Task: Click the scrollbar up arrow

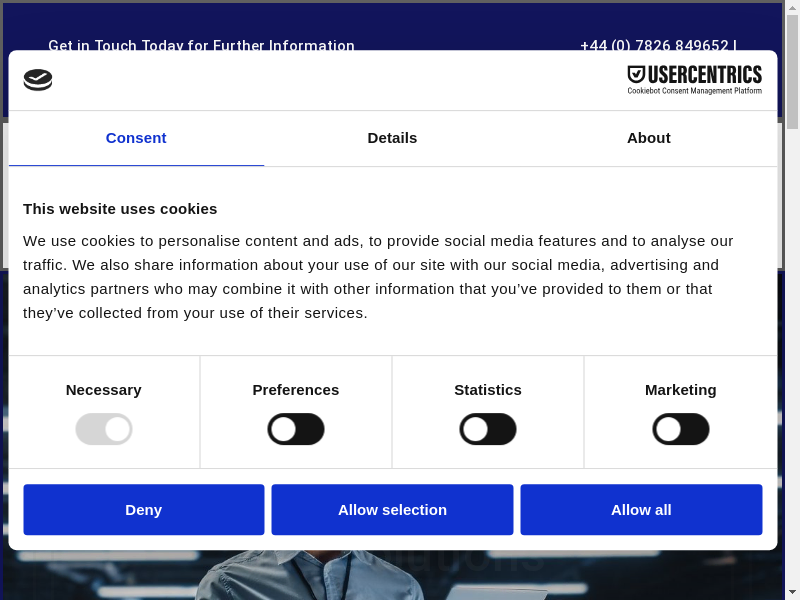Action: [792, 8]
